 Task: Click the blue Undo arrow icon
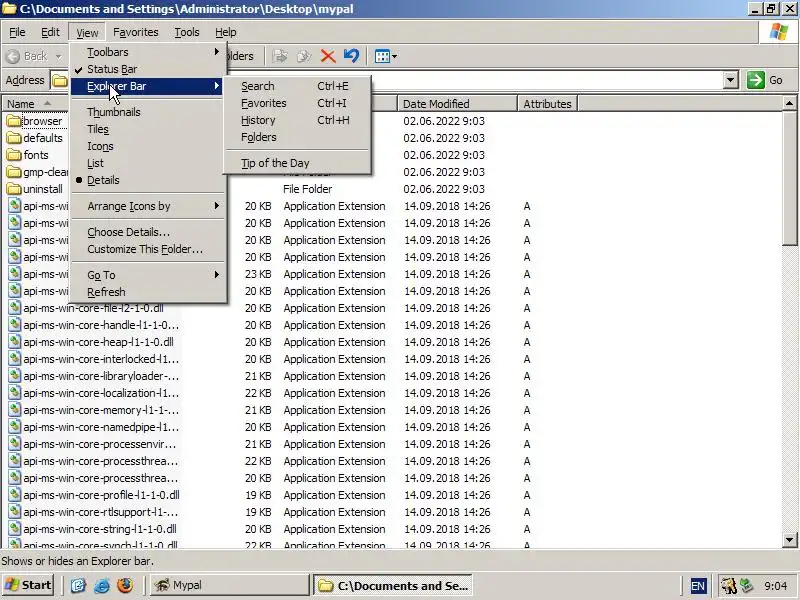coord(351,56)
